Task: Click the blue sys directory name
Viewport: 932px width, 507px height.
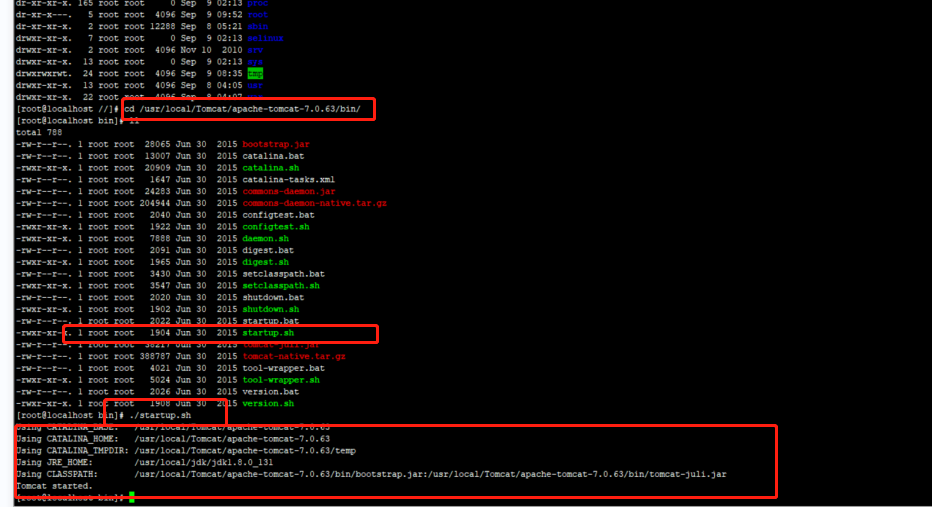Action: coord(255,62)
